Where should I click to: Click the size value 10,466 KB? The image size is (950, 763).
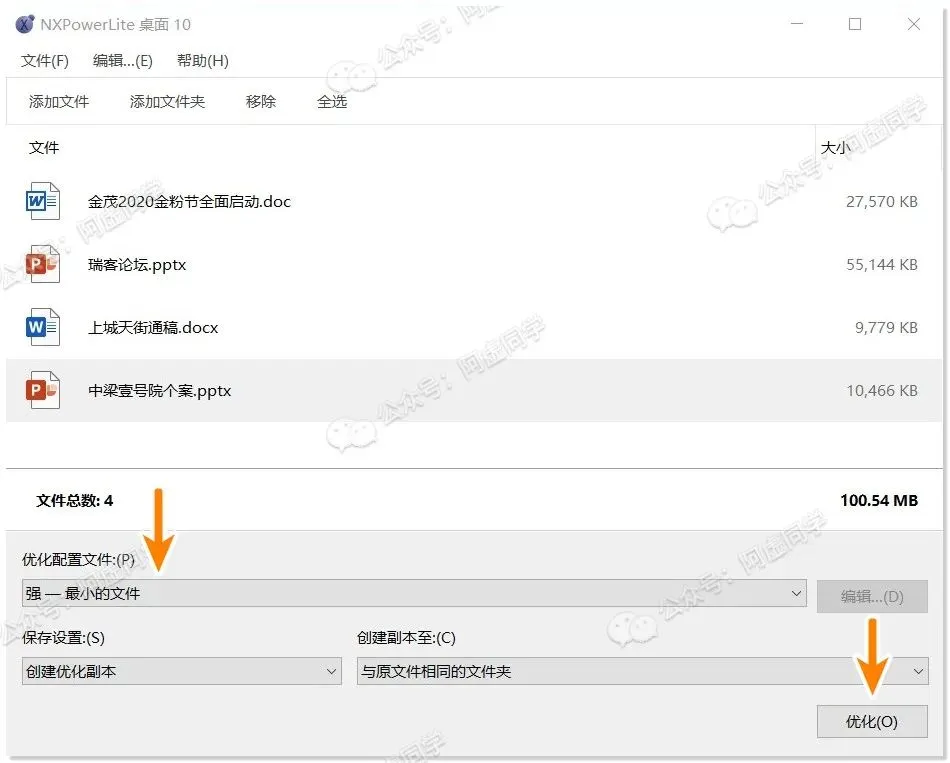(882, 390)
